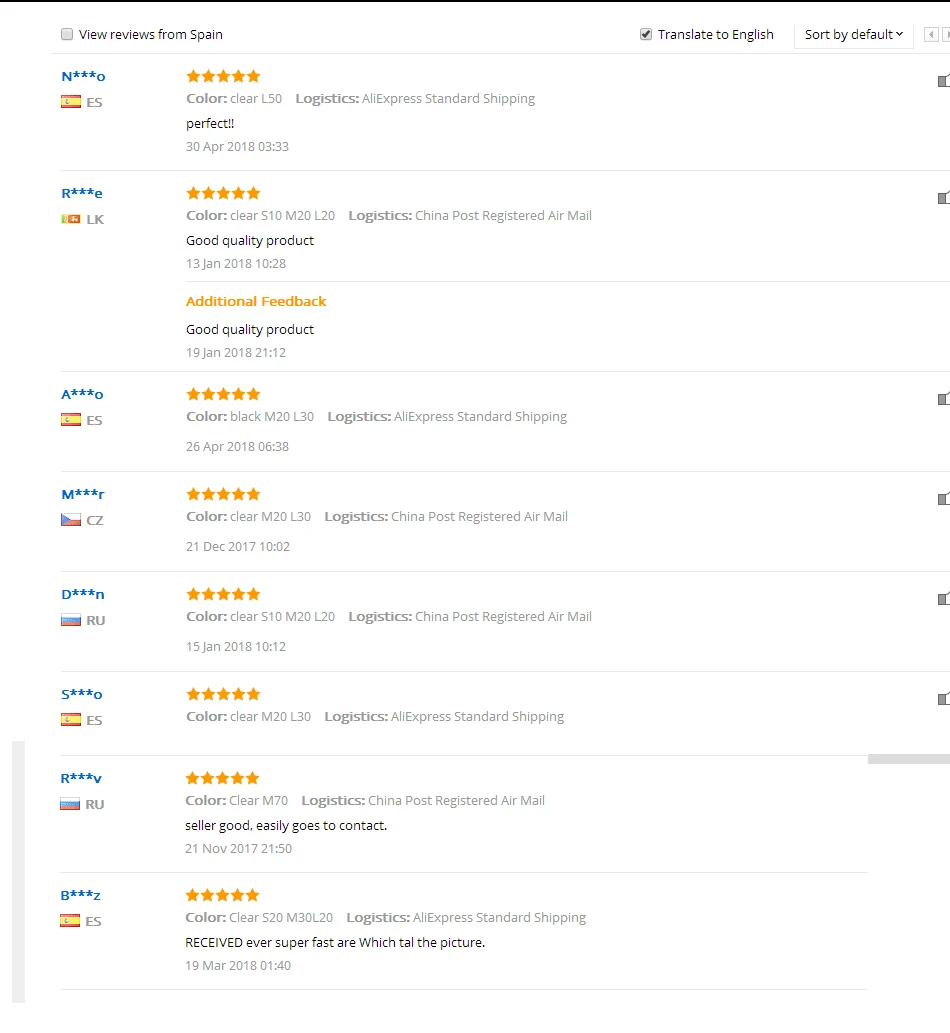950x1033 pixels.
Task: Uncheck Translate to English checkbox
Action: (646, 34)
